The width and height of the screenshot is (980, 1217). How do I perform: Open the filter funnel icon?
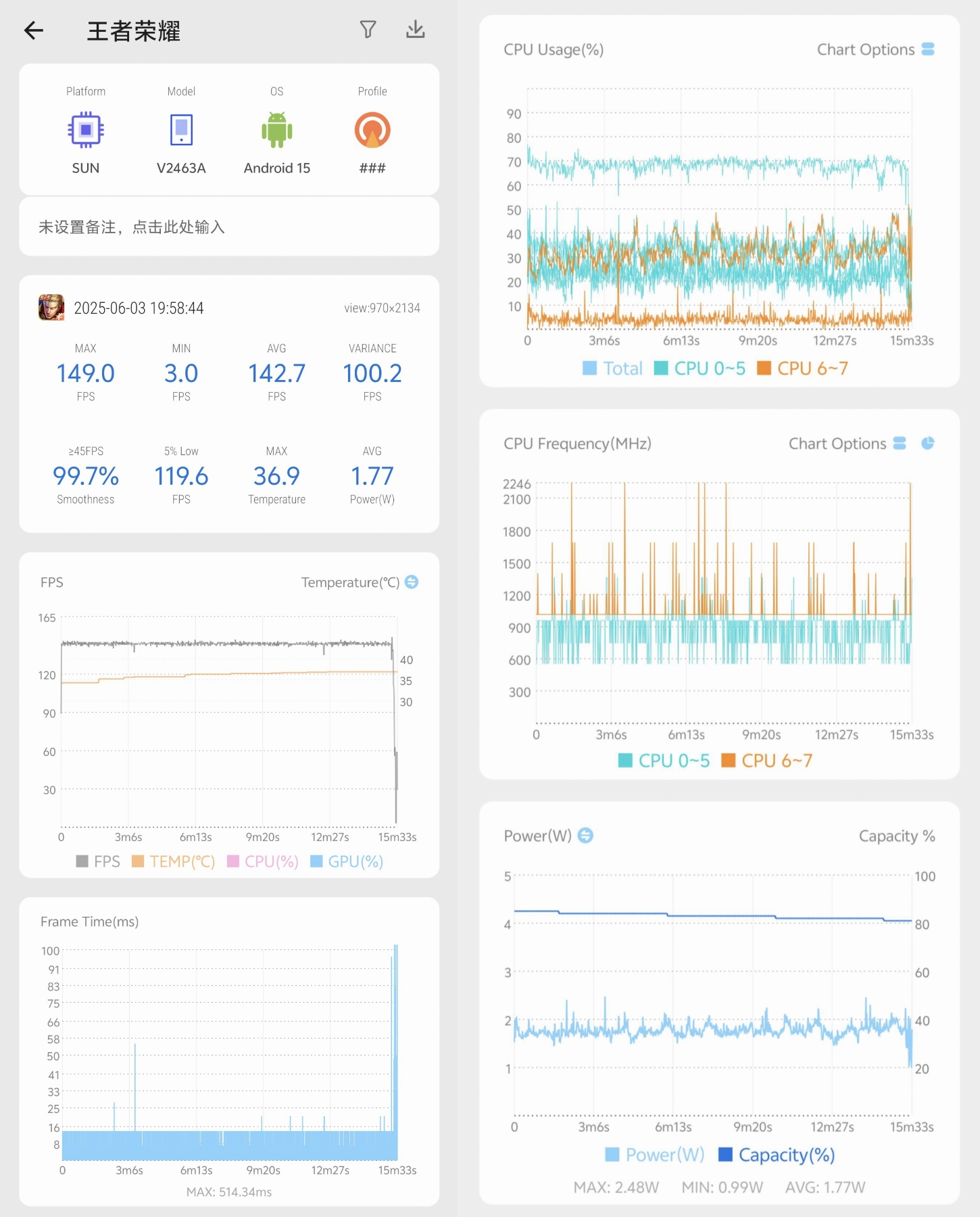(368, 30)
